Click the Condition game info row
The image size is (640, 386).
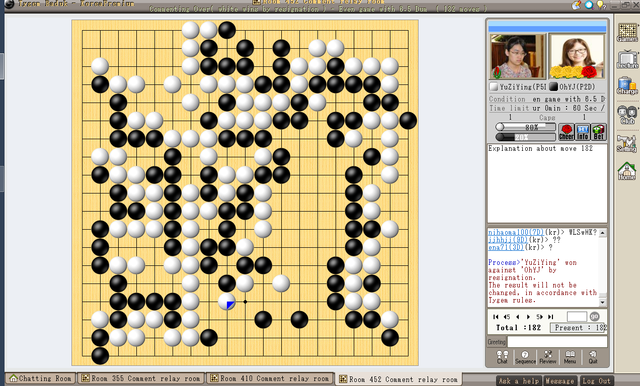click(547, 99)
